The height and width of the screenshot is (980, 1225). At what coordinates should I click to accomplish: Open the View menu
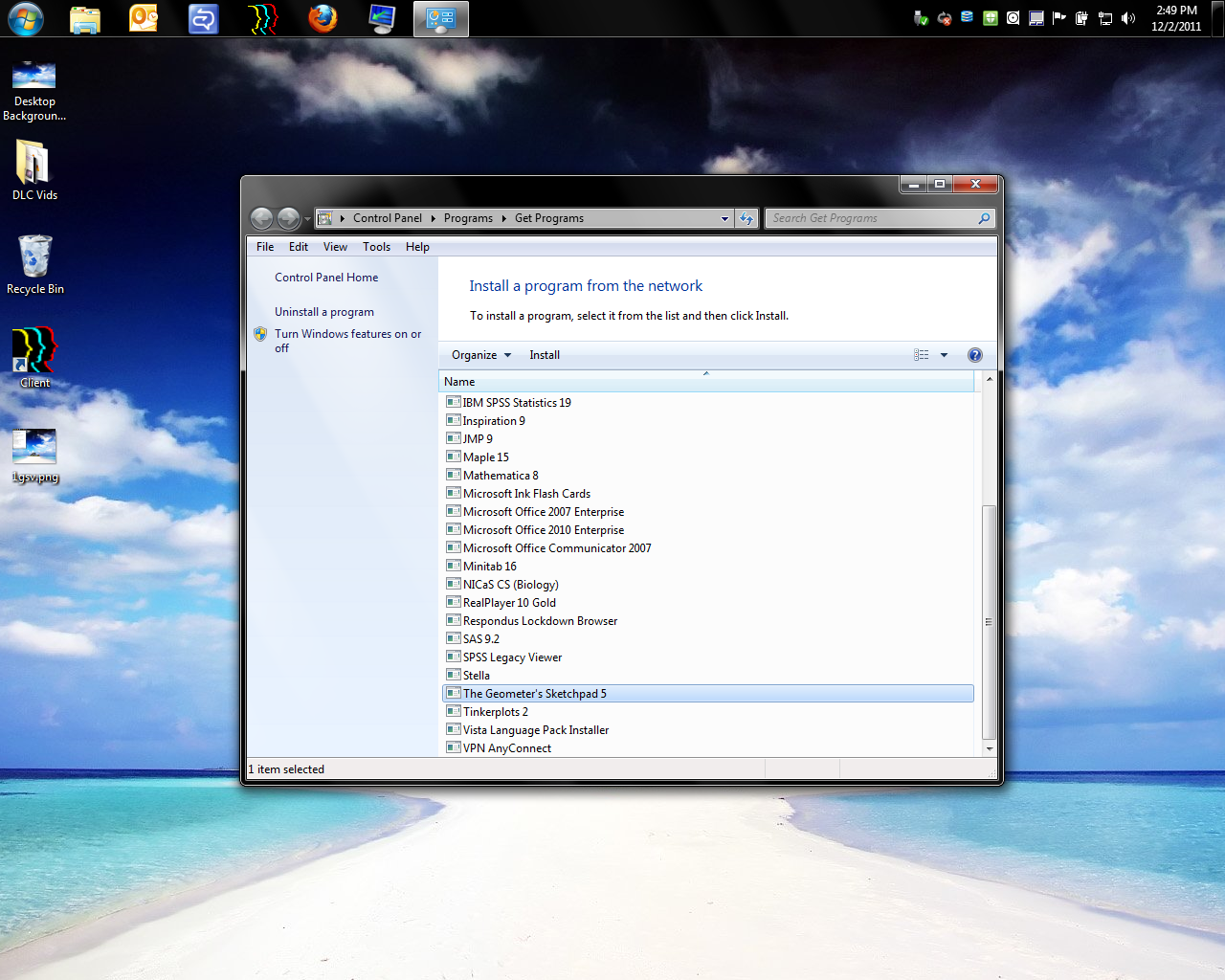[x=335, y=247]
